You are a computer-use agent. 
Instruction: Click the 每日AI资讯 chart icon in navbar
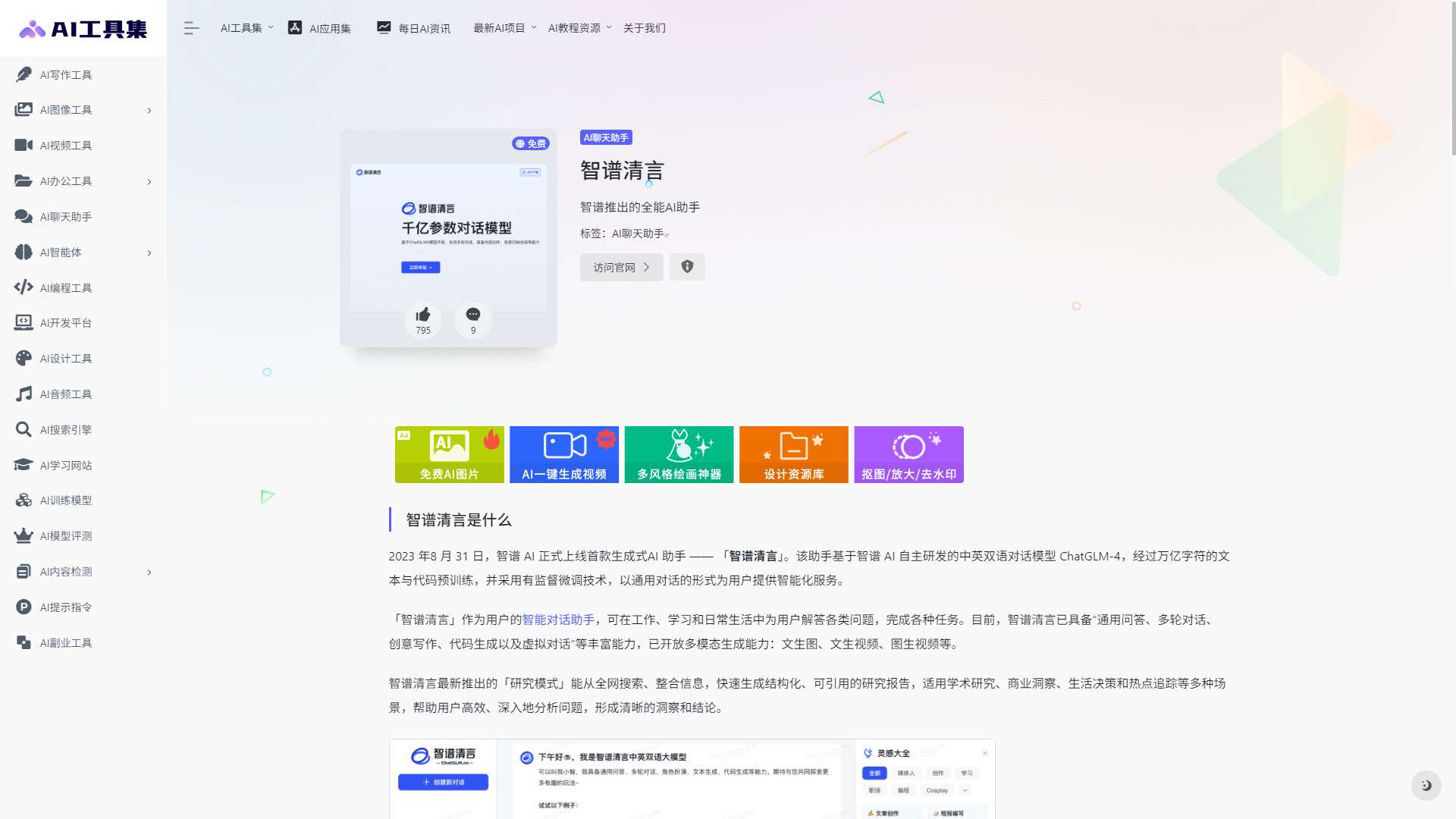tap(384, 27)
